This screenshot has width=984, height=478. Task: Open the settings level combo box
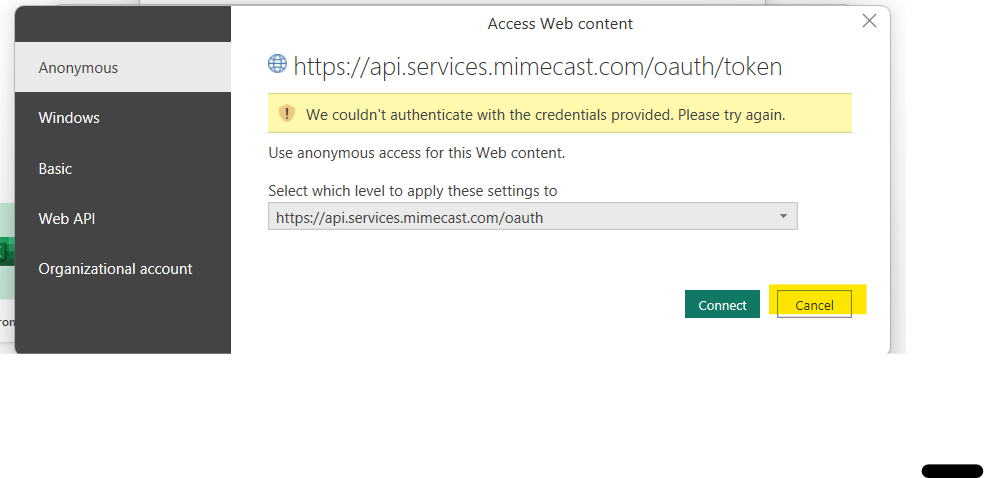tap(520, 217)
